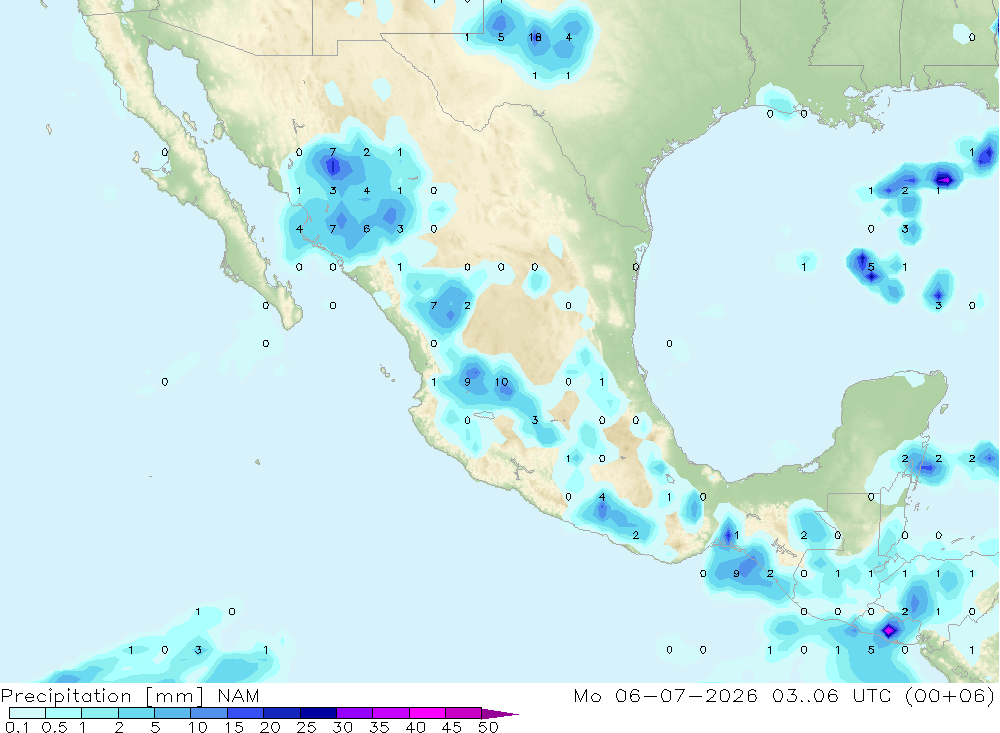
Task: Click the 'Mo 06-07-2026' date text
Action: pos(665,695)
